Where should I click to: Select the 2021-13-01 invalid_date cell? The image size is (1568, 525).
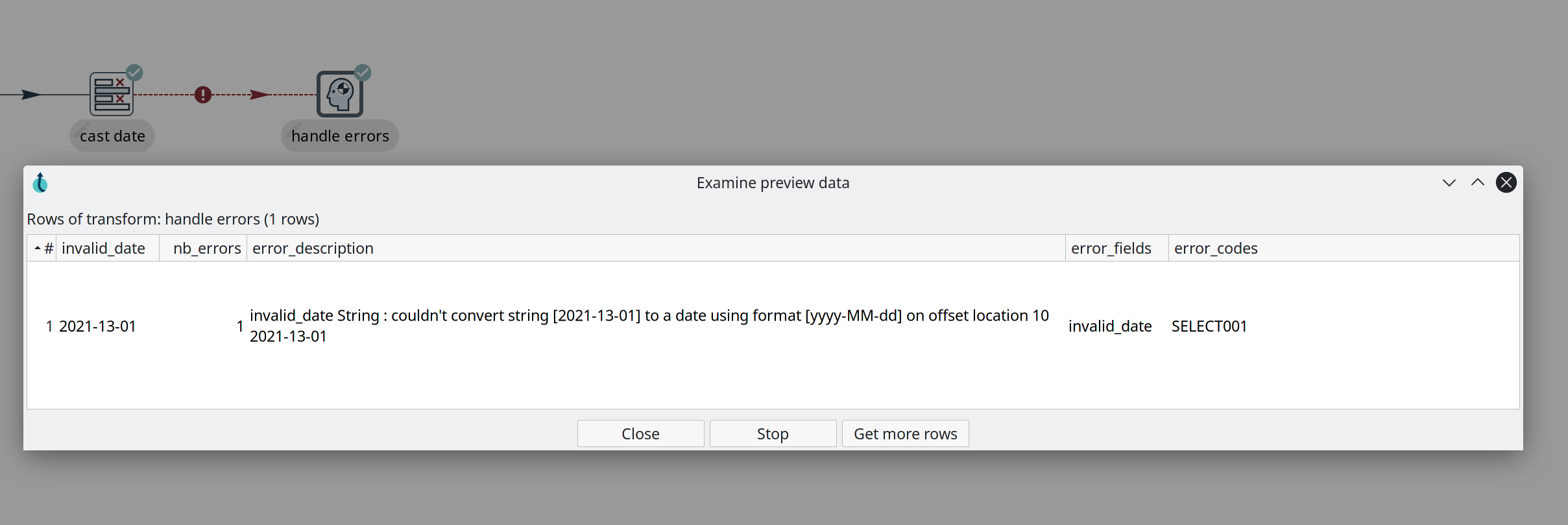98,326
